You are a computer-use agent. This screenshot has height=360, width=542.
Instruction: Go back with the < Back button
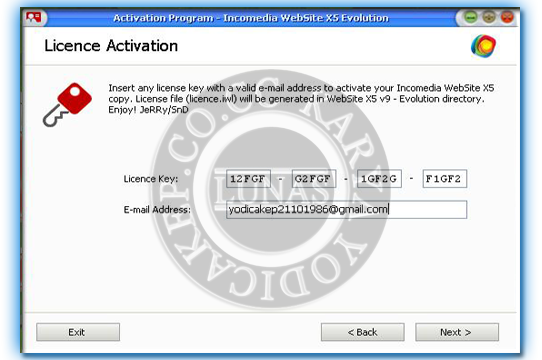[x=363, y=332]
